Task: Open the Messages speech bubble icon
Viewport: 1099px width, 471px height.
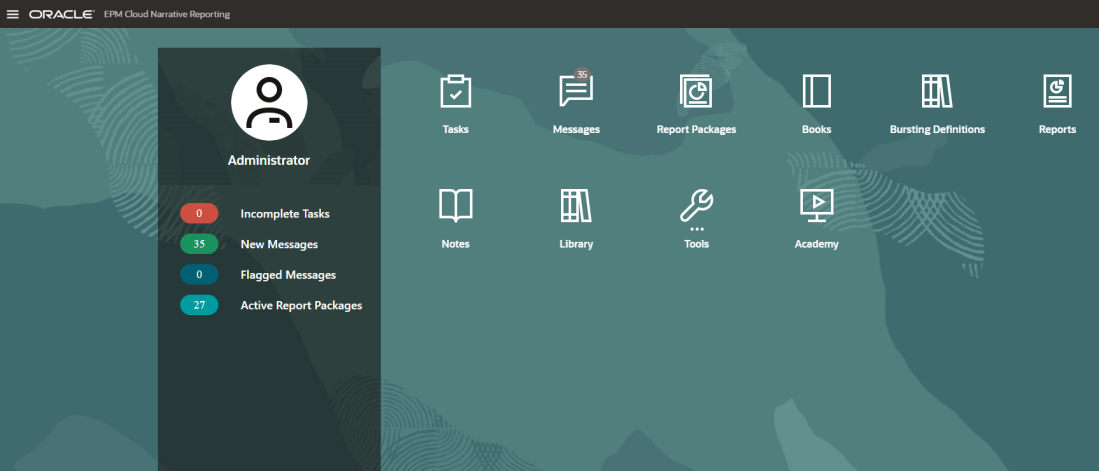Action: point(575,92)
